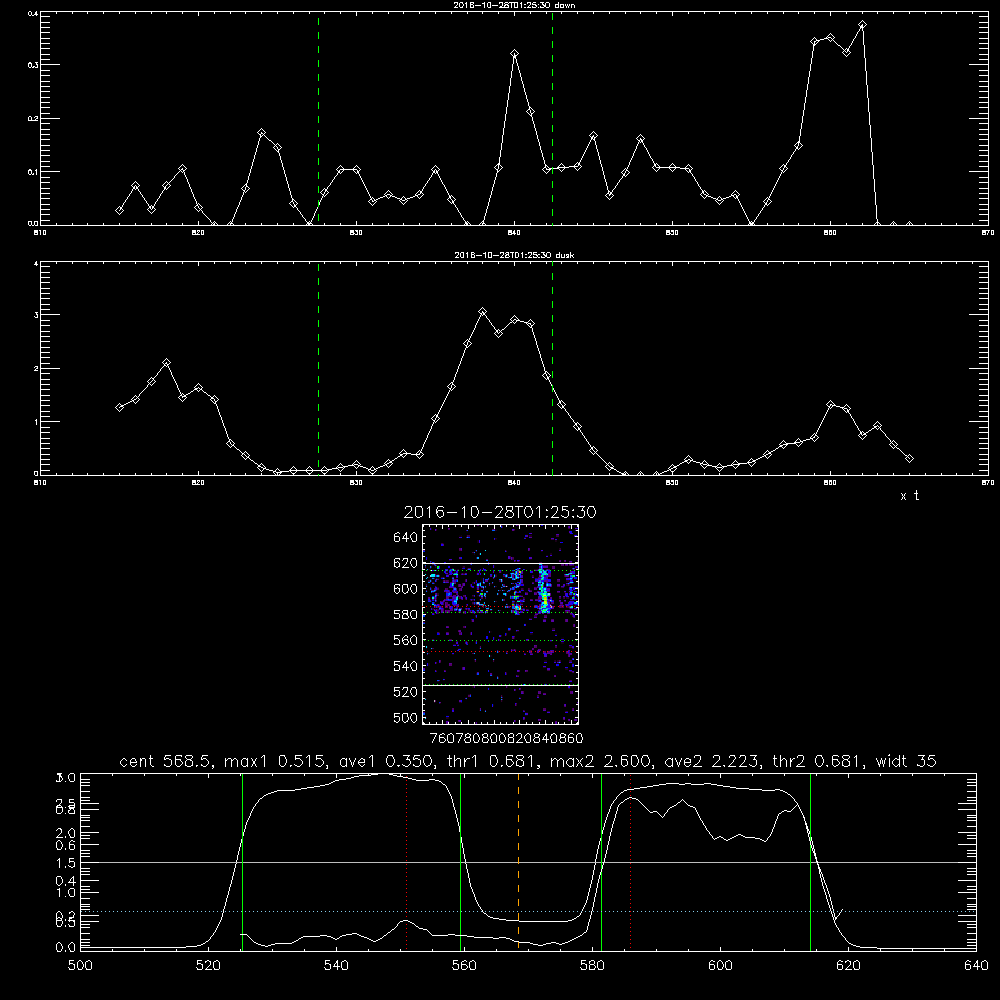
Task: Click the upper white horizontal line in spectrogram
Action: pos(501,563)
